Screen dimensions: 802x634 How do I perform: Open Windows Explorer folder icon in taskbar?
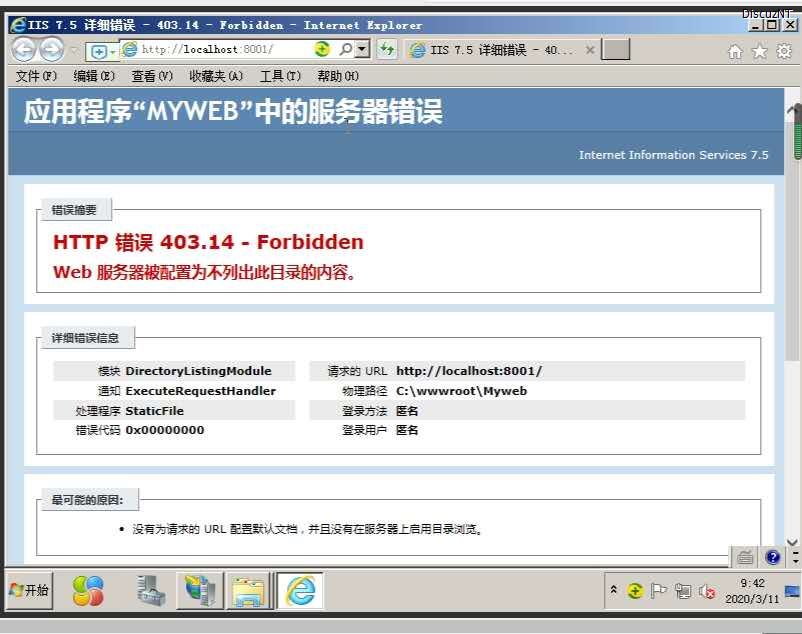tap(249, 591)
